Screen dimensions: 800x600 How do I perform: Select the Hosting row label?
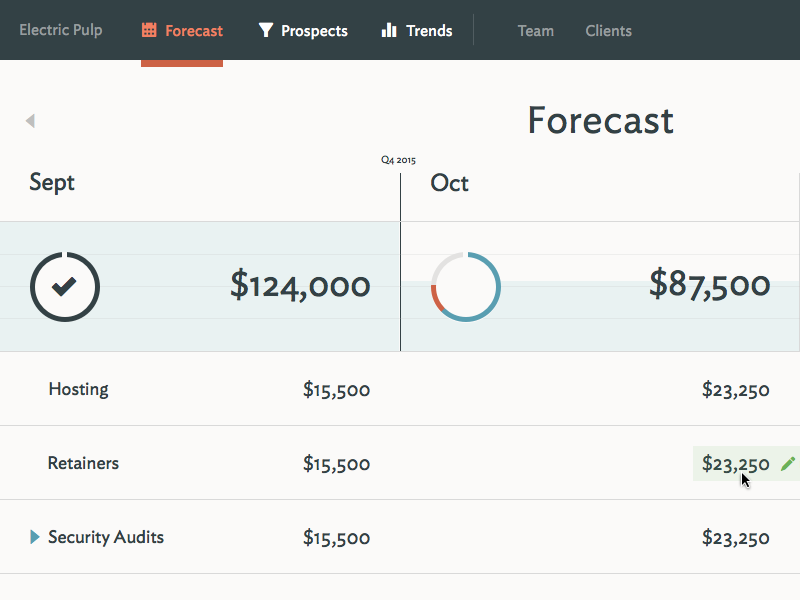[78, 389]
